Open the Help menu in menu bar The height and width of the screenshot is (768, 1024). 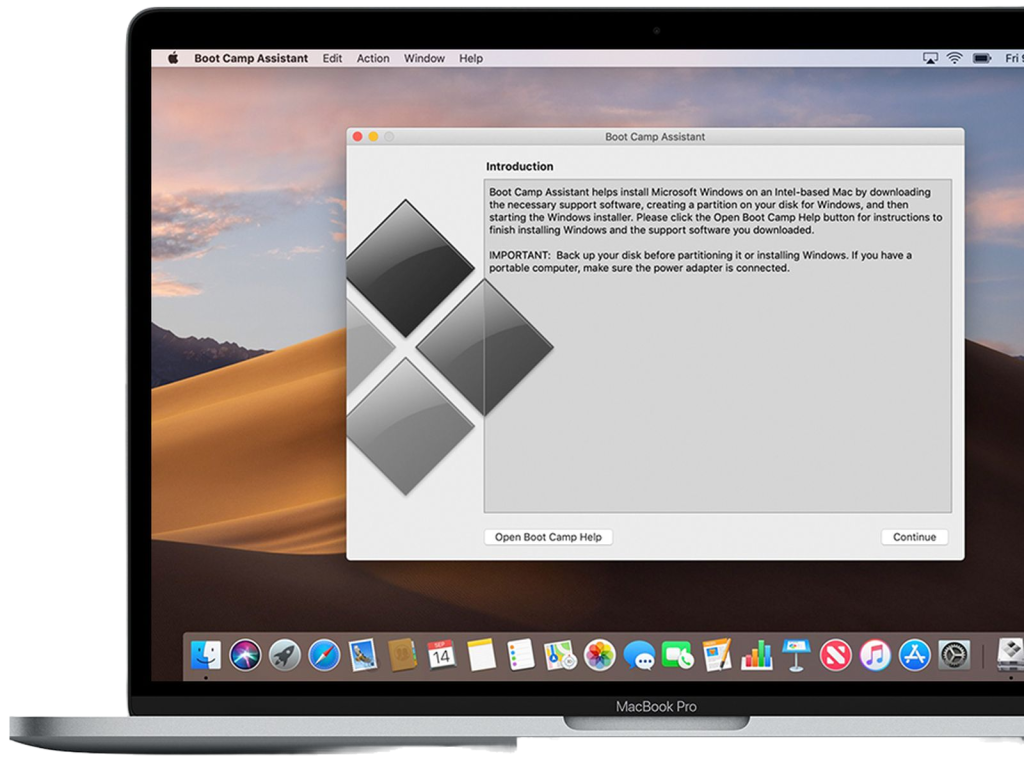471,58
